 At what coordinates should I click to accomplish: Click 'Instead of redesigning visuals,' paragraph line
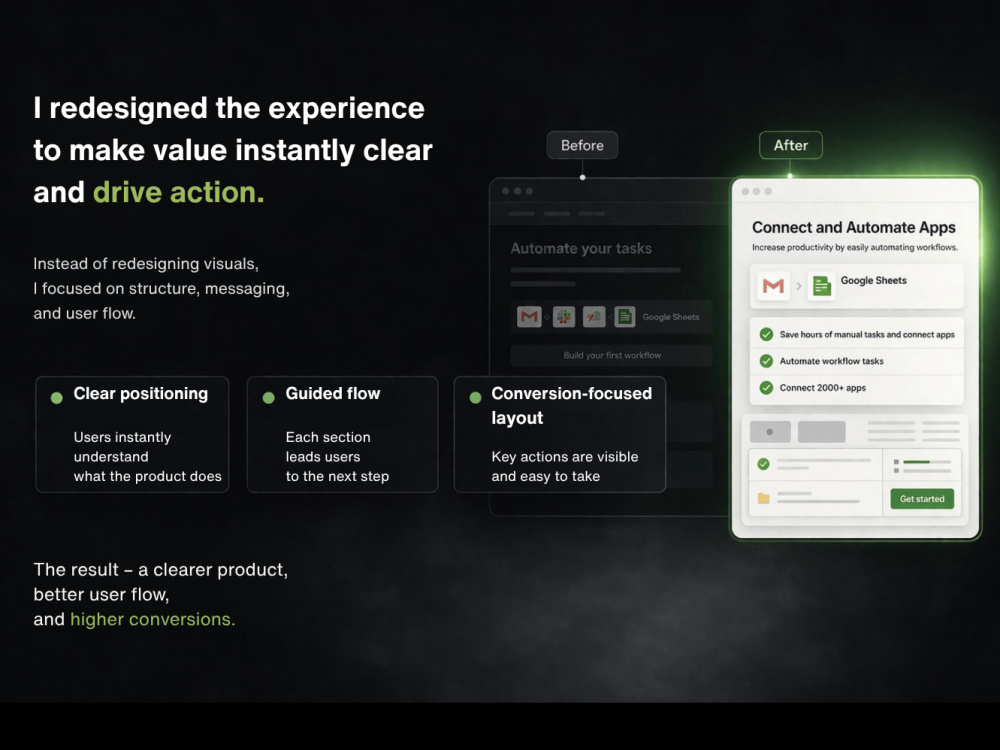(x=146, y=263)
